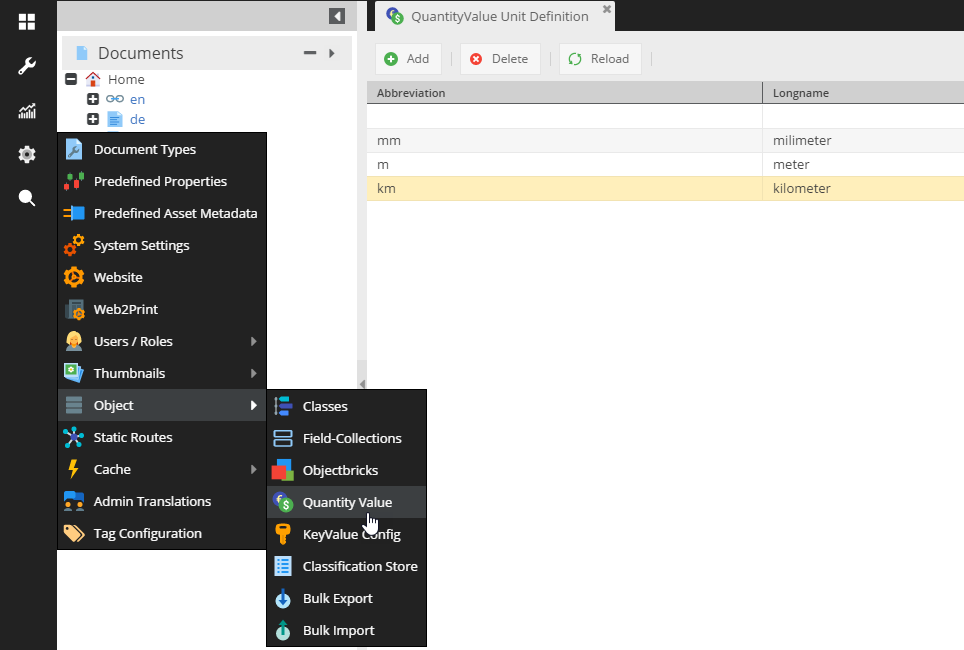Collapse the Home tree node
Viewport: 964px width, 650px height.
click(71, 79)
